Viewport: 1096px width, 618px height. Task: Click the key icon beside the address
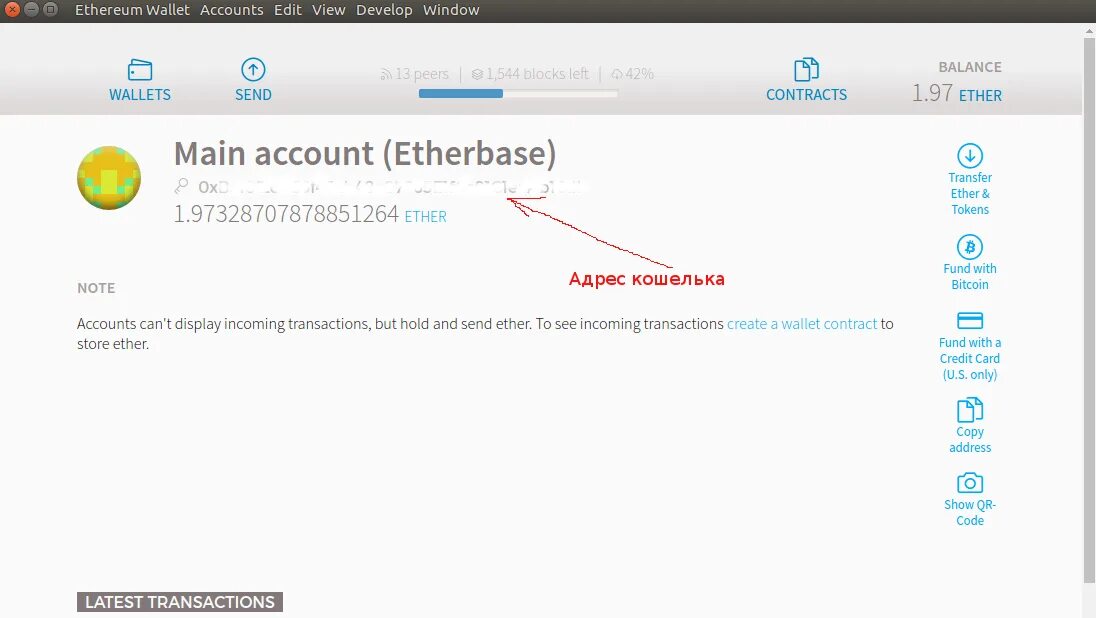pyautogui.click(x=182, y=186)
